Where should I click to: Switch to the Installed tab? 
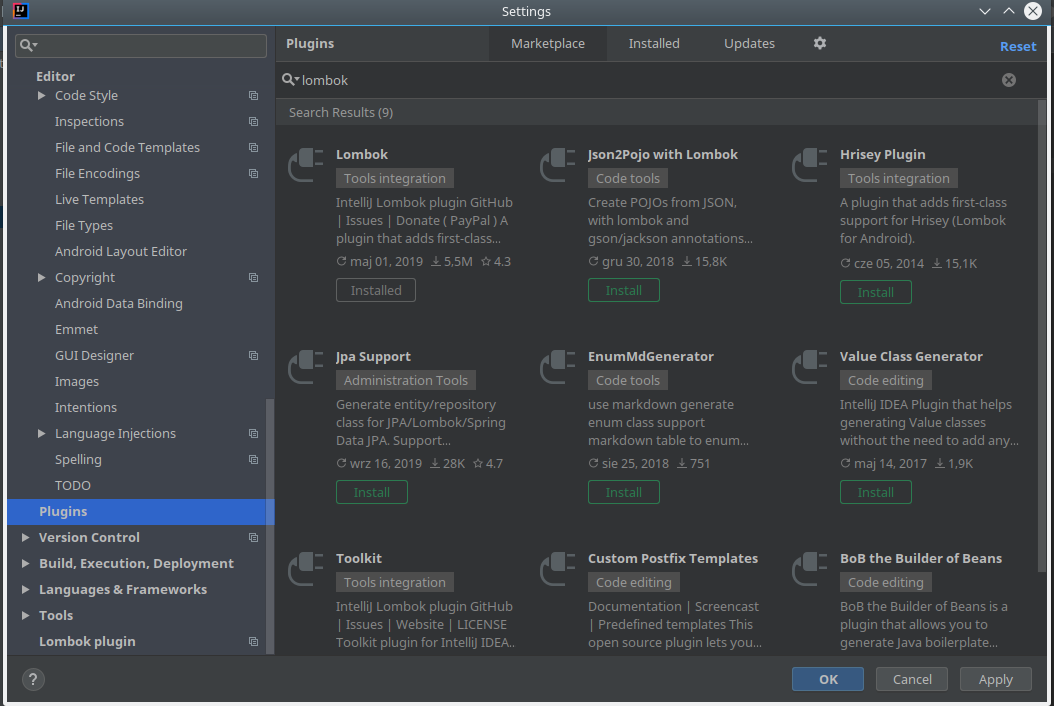pos(654,44)
